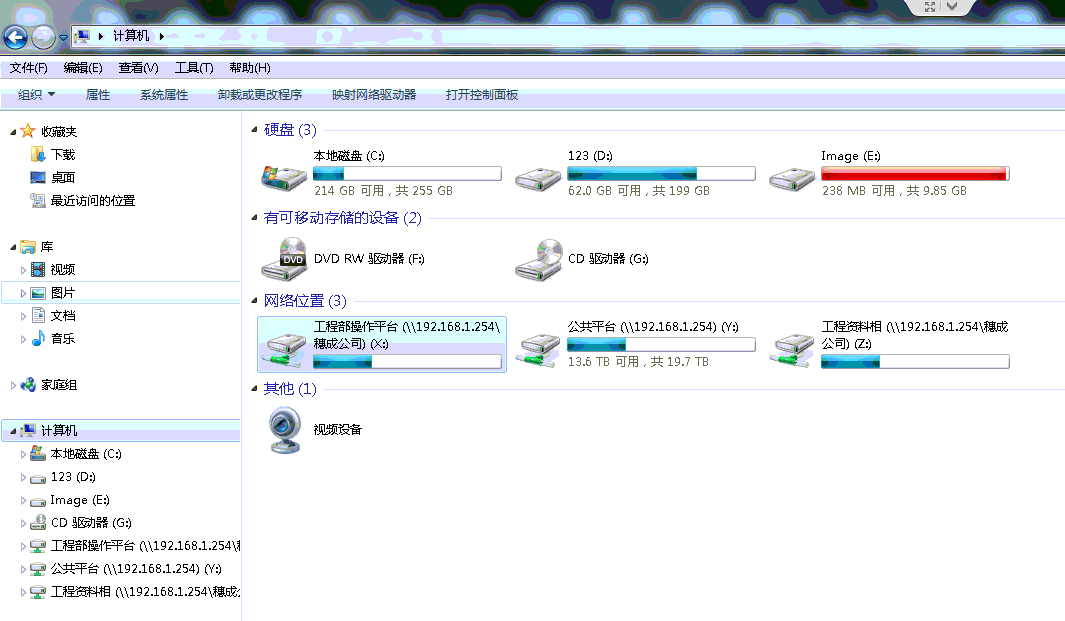
Task: Open the 文件(F) menu
Action: tap(29, 68)
